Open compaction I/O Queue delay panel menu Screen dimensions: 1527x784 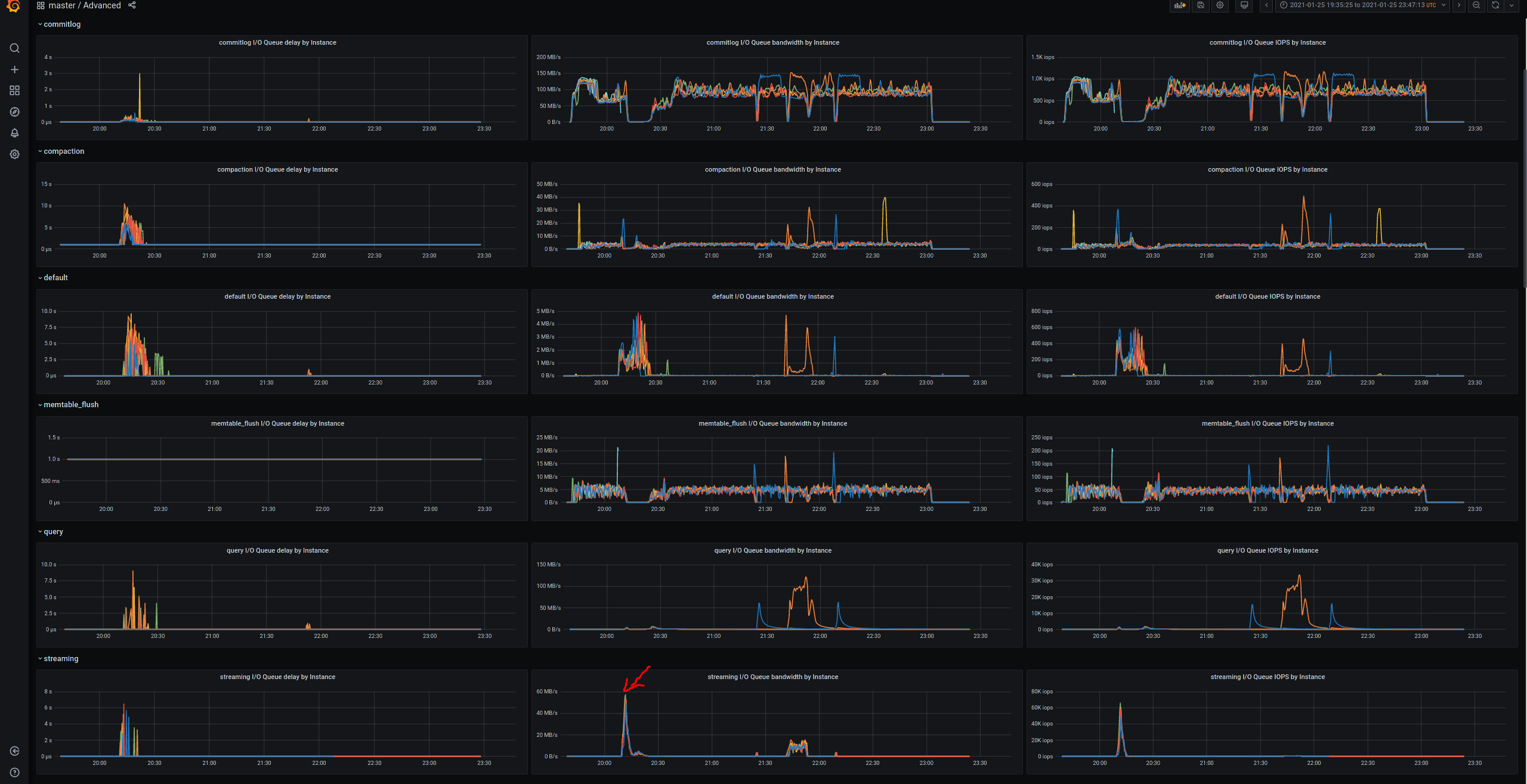point(277,170)
